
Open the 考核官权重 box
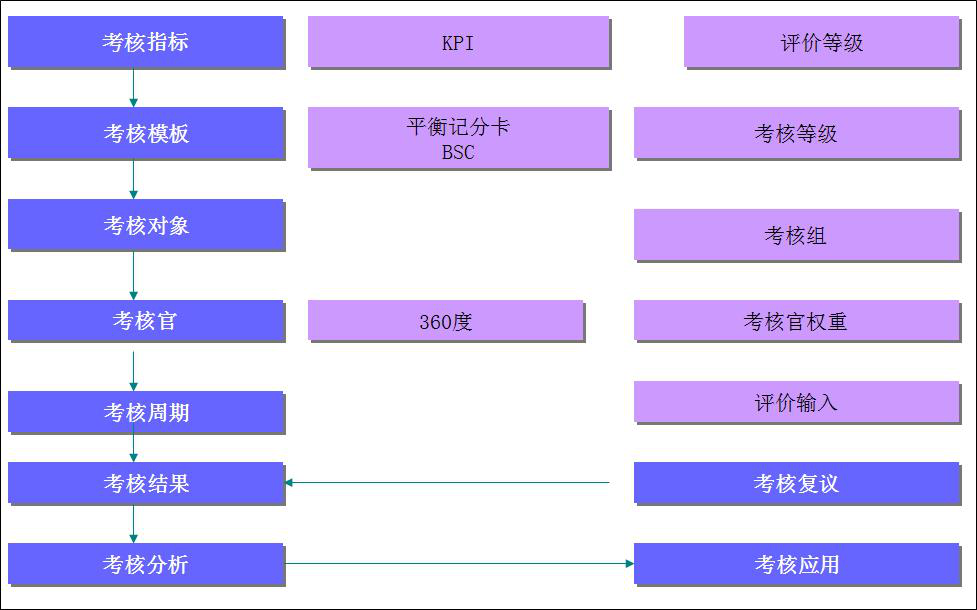tap(796, 321)
